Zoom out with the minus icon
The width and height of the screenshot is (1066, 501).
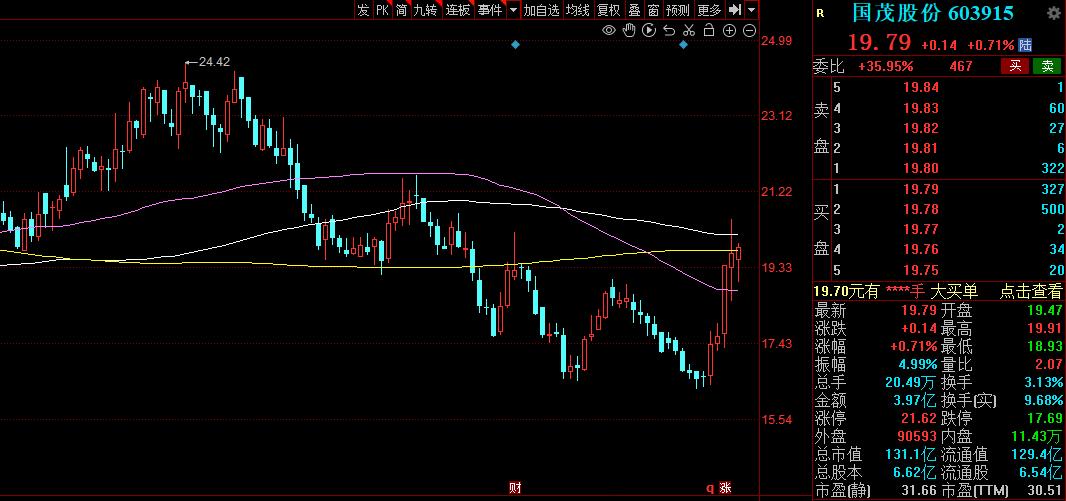pos(749,31)
